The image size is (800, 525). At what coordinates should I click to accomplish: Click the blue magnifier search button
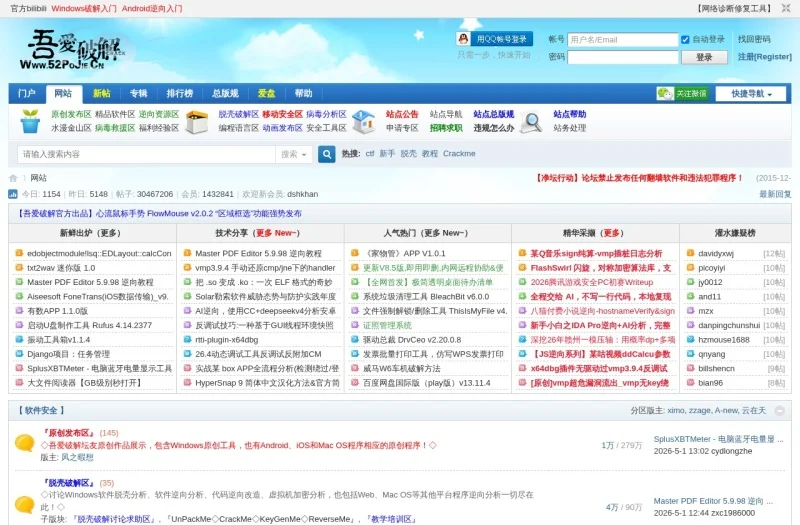(327, 154)
